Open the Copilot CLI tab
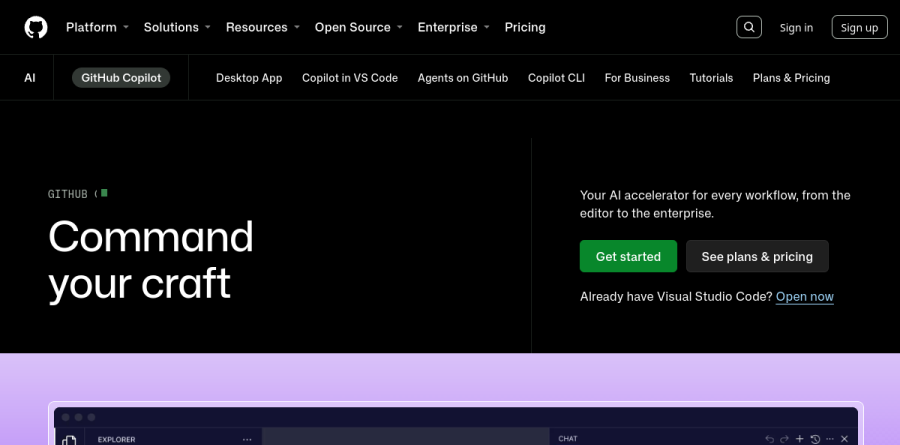 [x=556, y=78]
